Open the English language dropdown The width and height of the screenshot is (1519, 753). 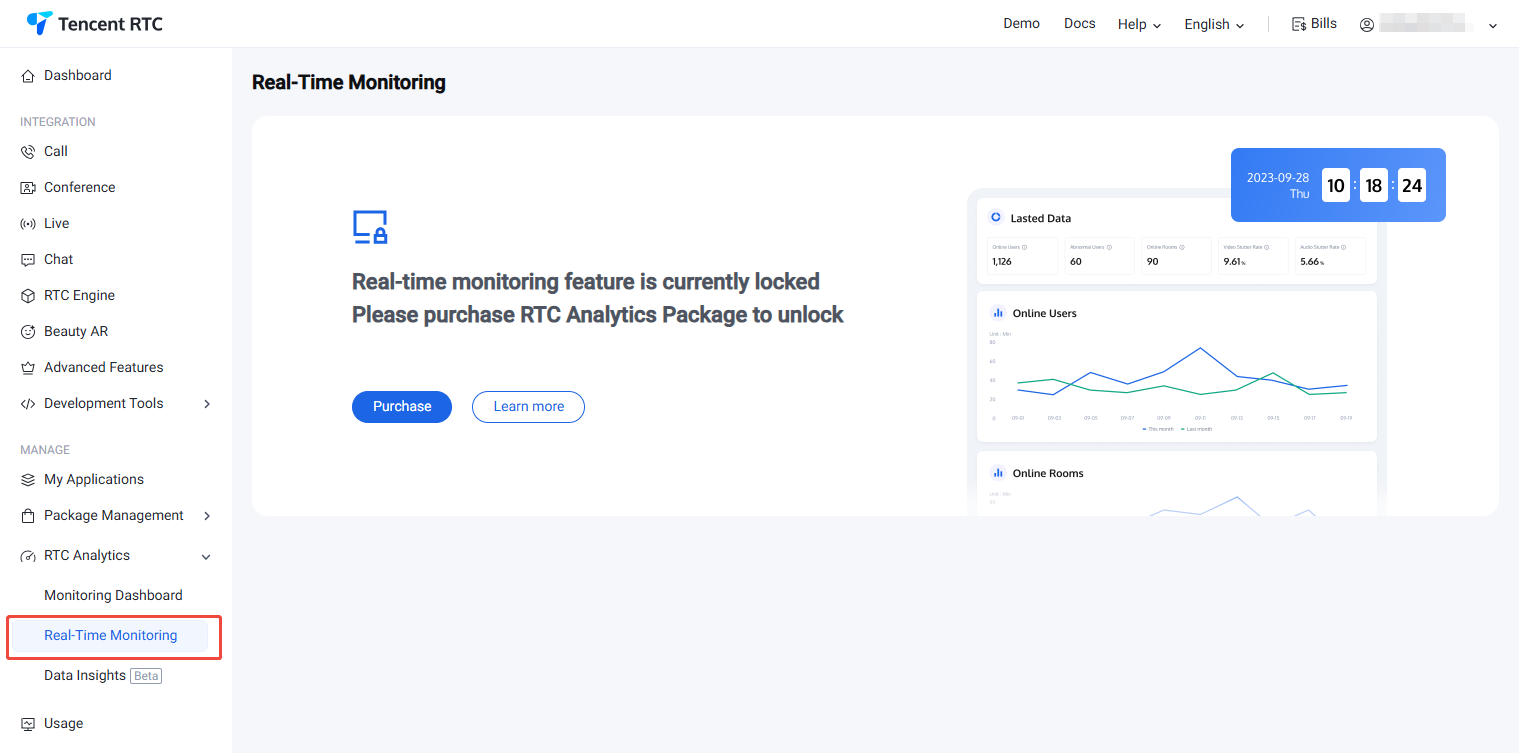coord(1214,24)
